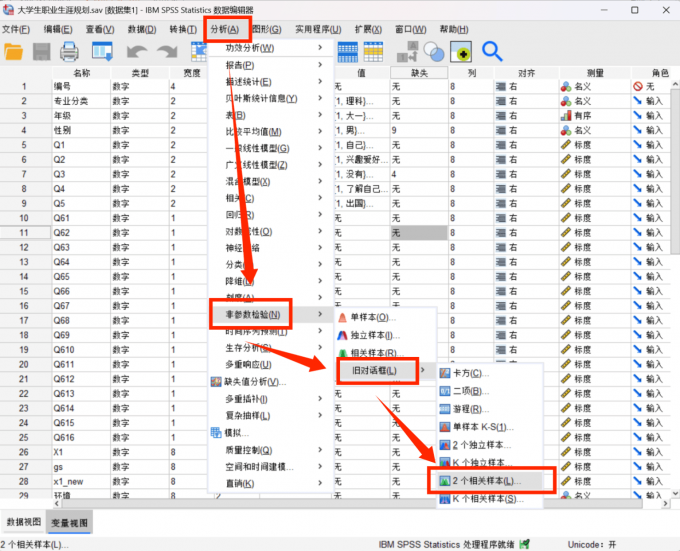Click the Unicode: 开 status bar entry
Screen dimensions: 680x551
(592, 544)
